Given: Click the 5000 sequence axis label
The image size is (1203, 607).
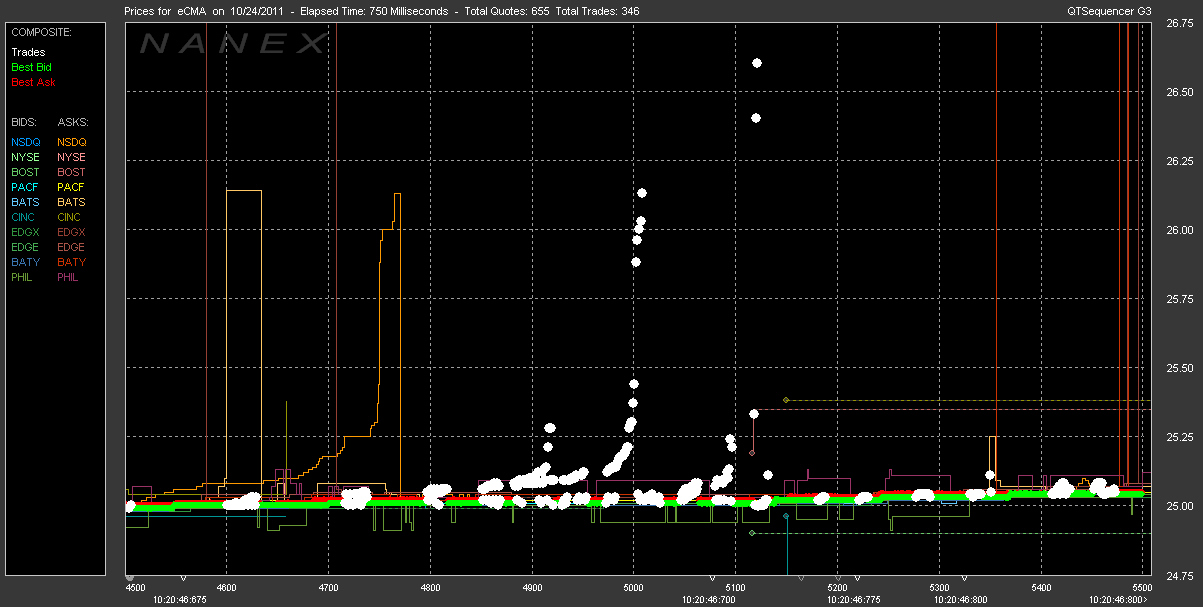Looking at the screenshot, I should click(634, 588).
